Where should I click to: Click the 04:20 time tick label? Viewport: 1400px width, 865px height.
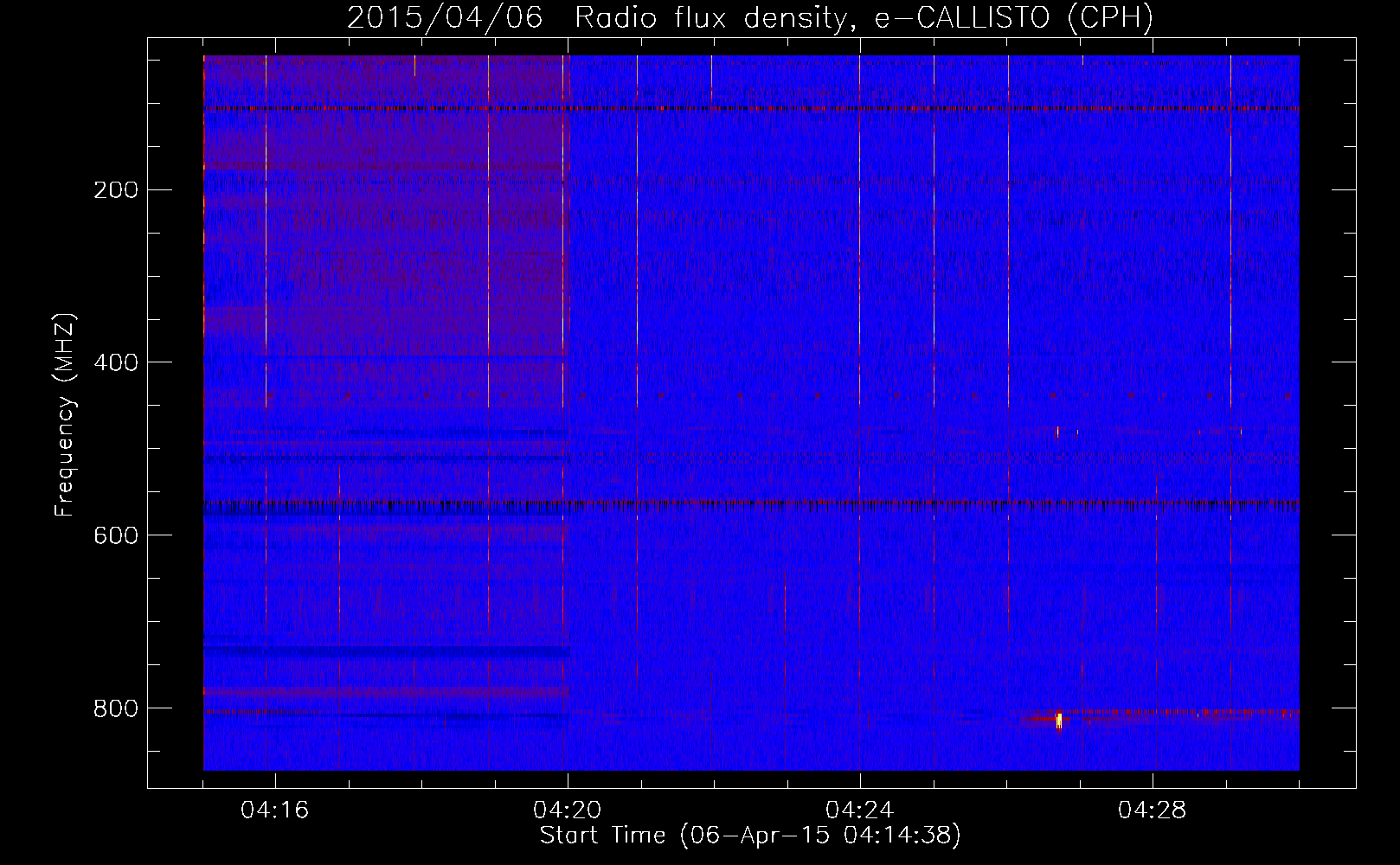[568, 811]
